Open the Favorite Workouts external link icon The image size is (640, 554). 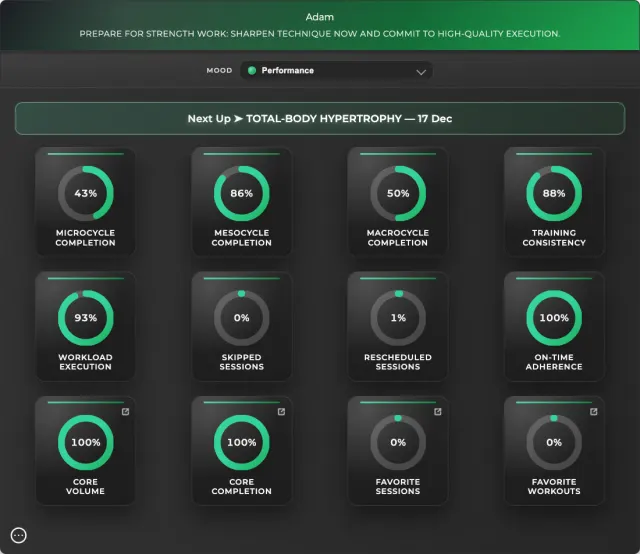(593, 412)
